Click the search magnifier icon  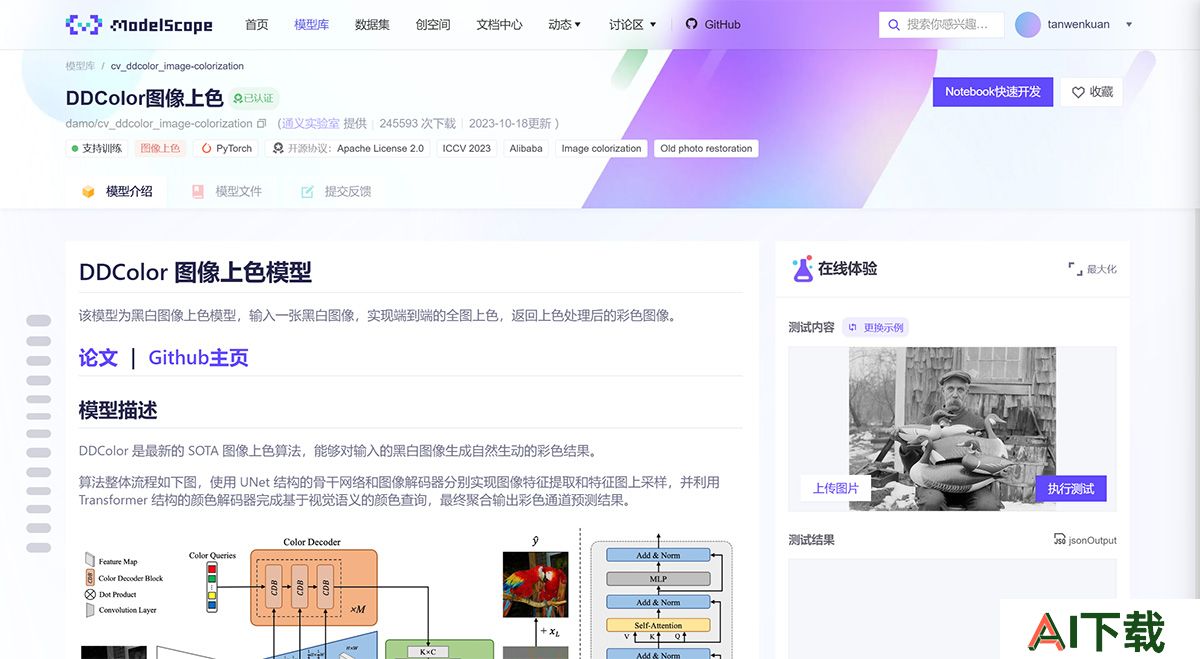[x=894, y=24]
